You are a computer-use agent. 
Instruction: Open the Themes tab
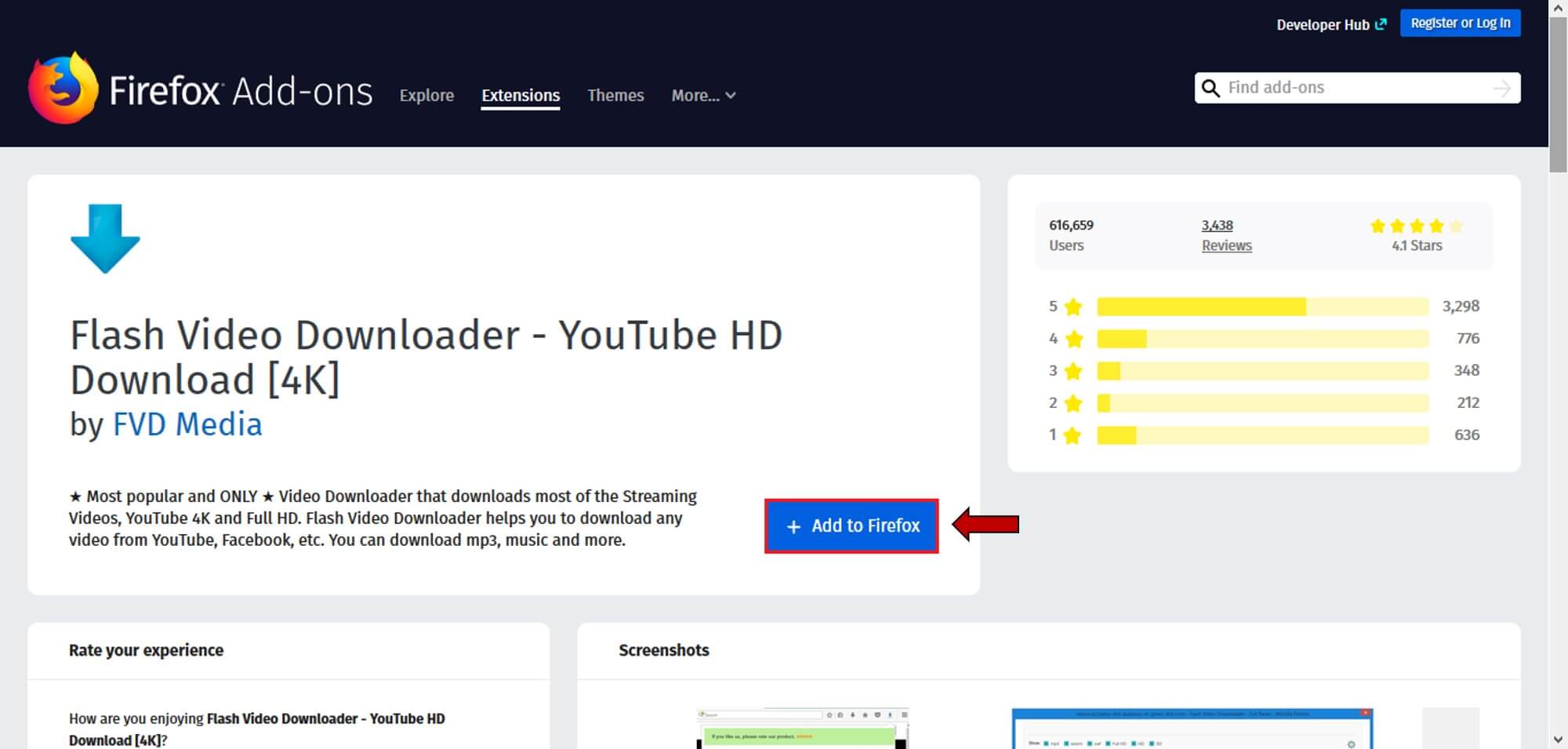pyautogui.click(x=615, y=95)
